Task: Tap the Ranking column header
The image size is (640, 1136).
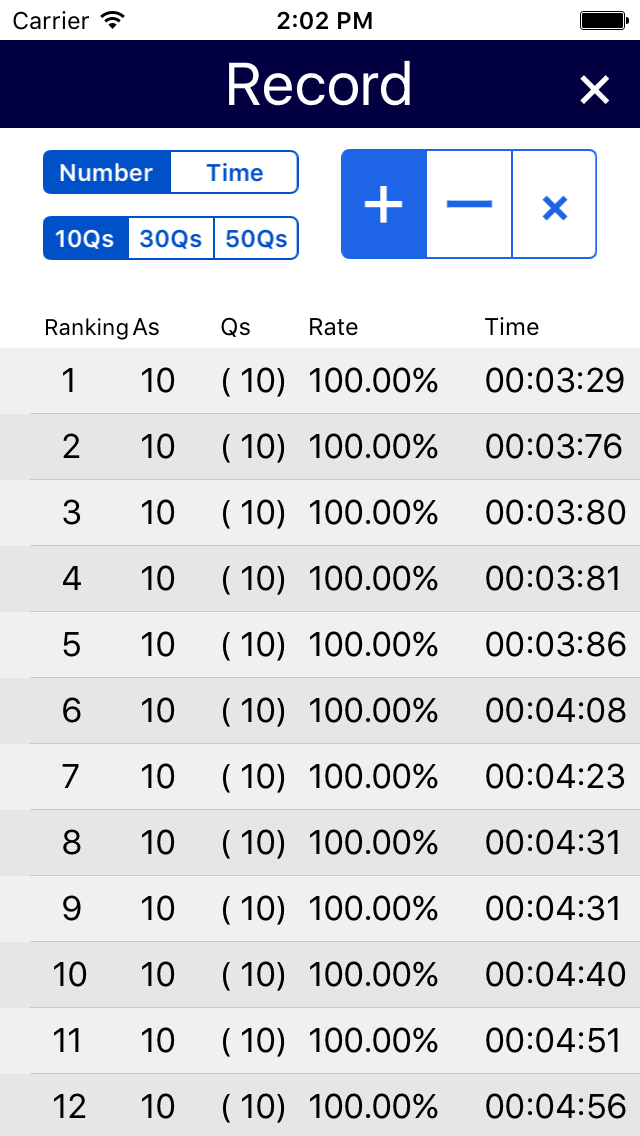Action: coord(86,327)
